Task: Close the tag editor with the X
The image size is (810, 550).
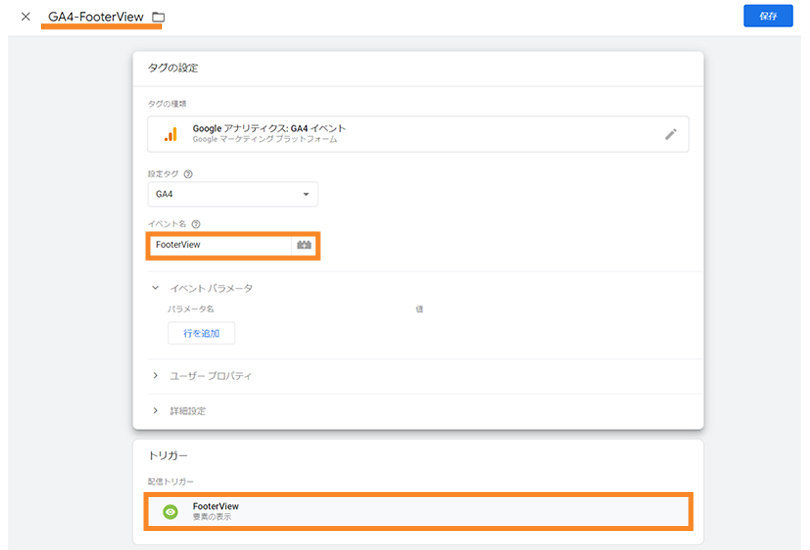Action: pos(26,17)
